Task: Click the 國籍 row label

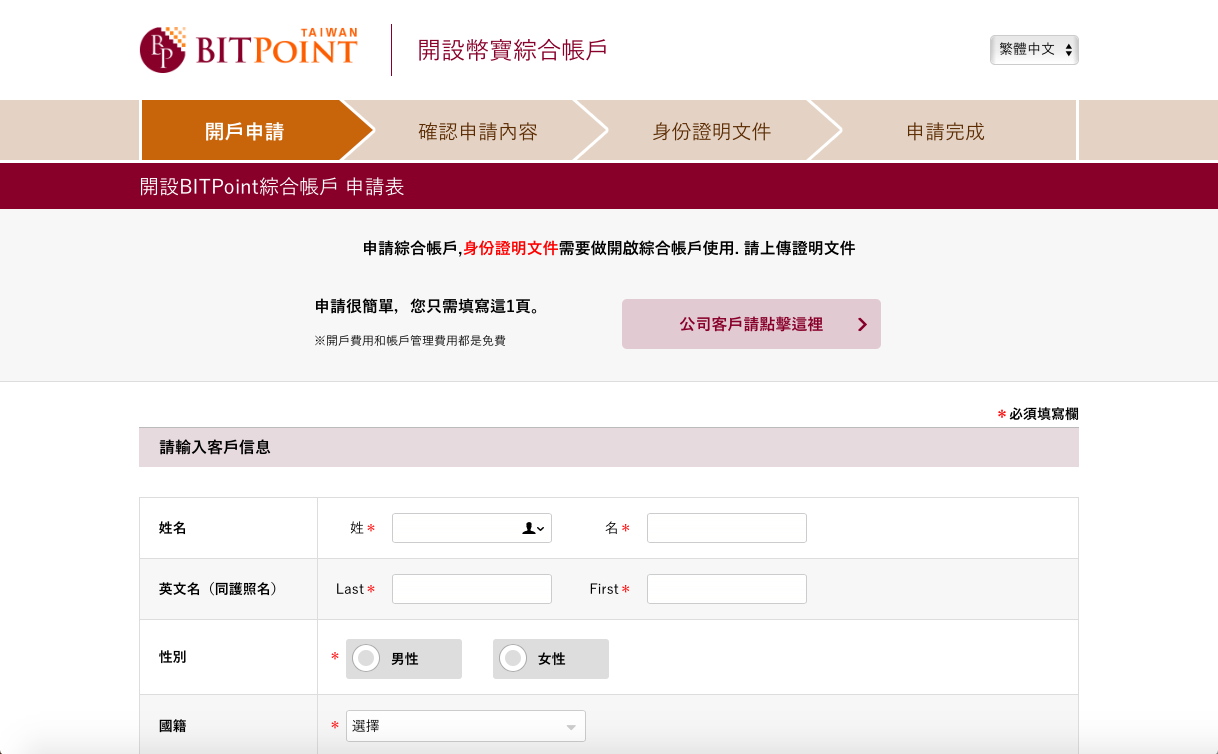Action: [173, 726]
